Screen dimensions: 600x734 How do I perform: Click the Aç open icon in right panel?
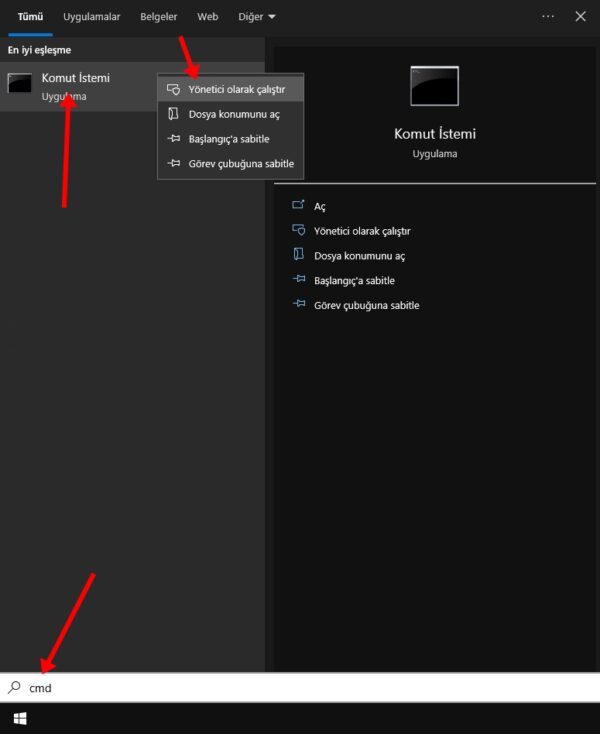pos(297,206)
